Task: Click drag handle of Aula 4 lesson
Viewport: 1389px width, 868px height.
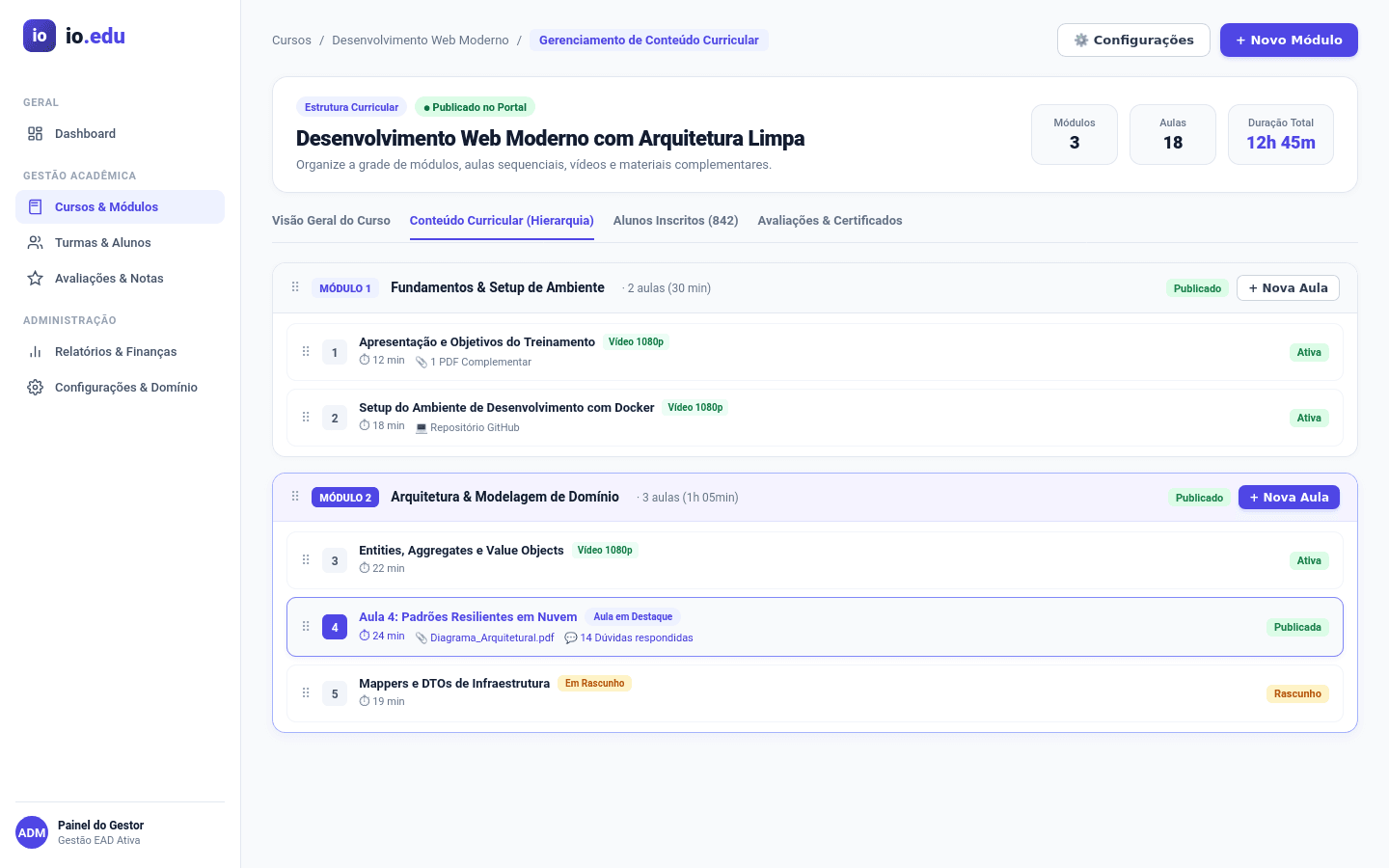Action: (x=306, y=627)
